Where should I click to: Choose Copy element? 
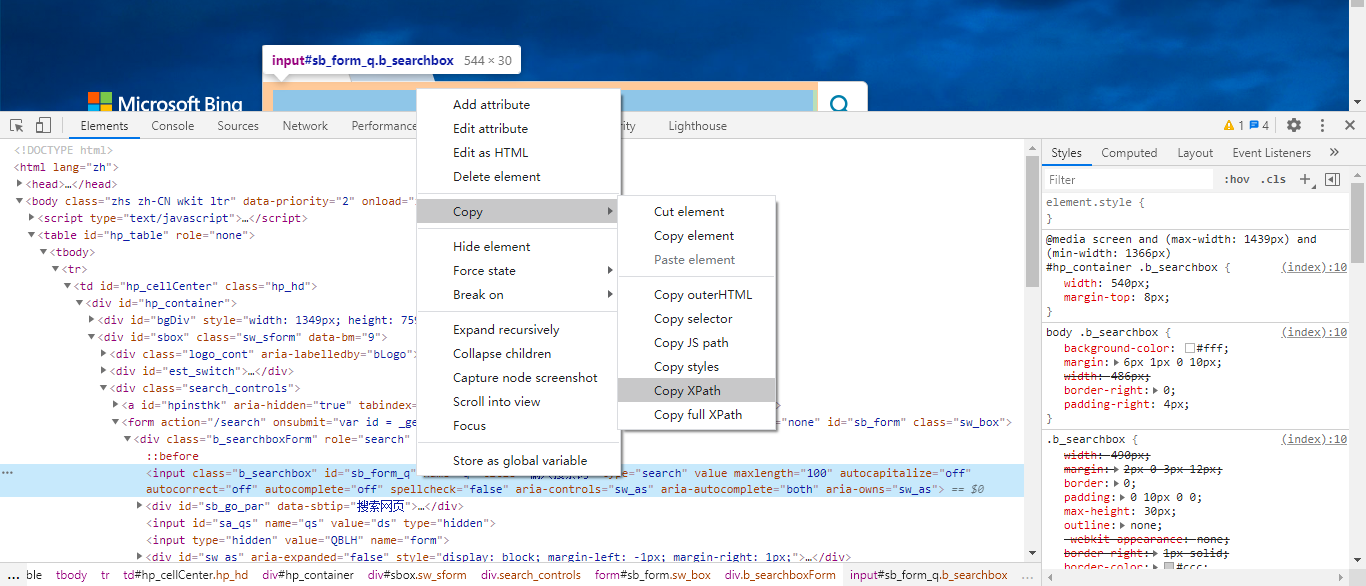pyautogui.click(x=697, y=235)
